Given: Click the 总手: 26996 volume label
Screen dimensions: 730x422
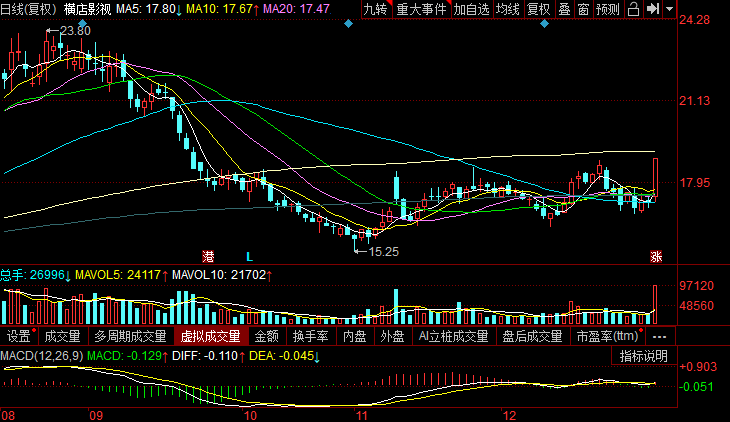Looking at the screenshot, I should [x=35, y=275].
